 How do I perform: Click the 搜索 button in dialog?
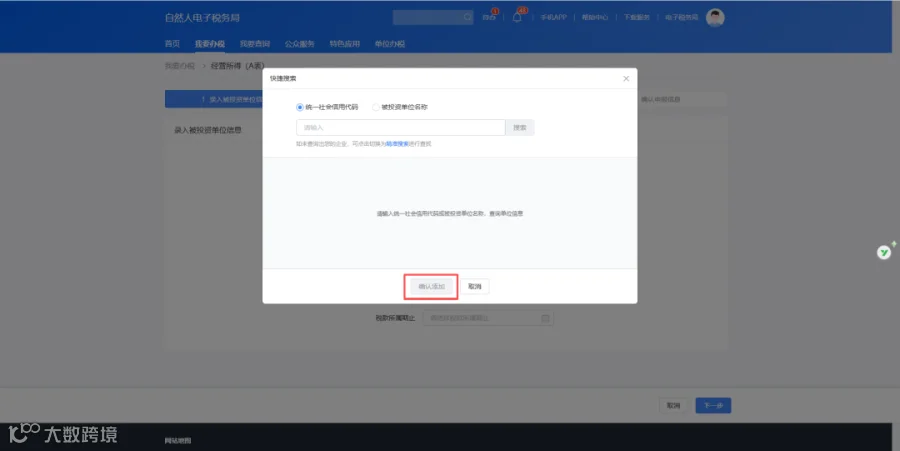tap(520, 127)
